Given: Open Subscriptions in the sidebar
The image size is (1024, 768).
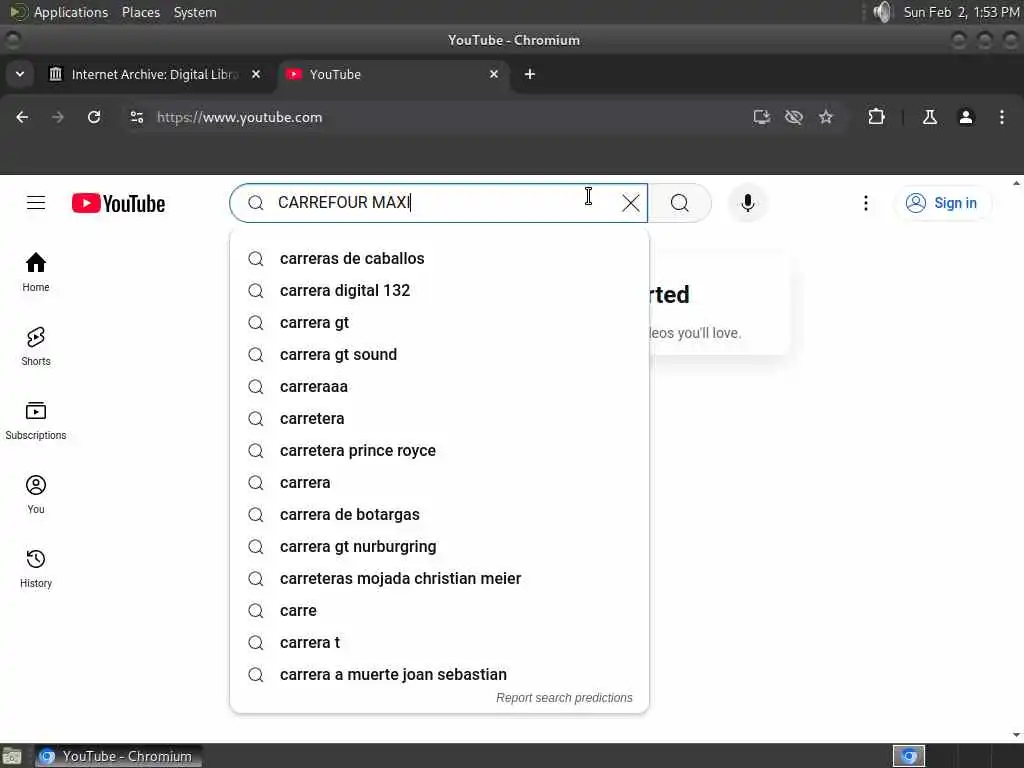Looking at the screenshot, I should [36, 421].
